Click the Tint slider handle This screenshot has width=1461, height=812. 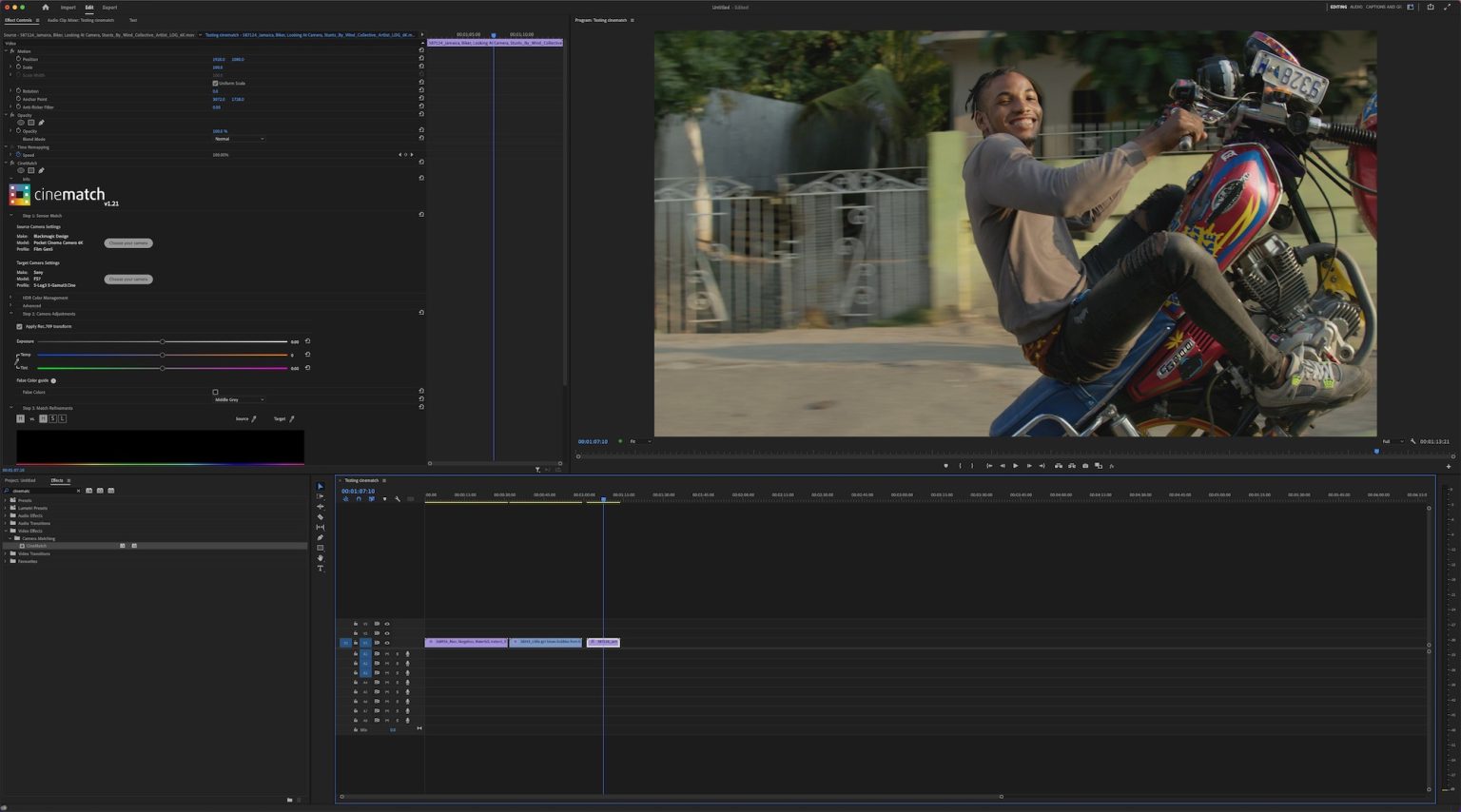coord(163,368)
